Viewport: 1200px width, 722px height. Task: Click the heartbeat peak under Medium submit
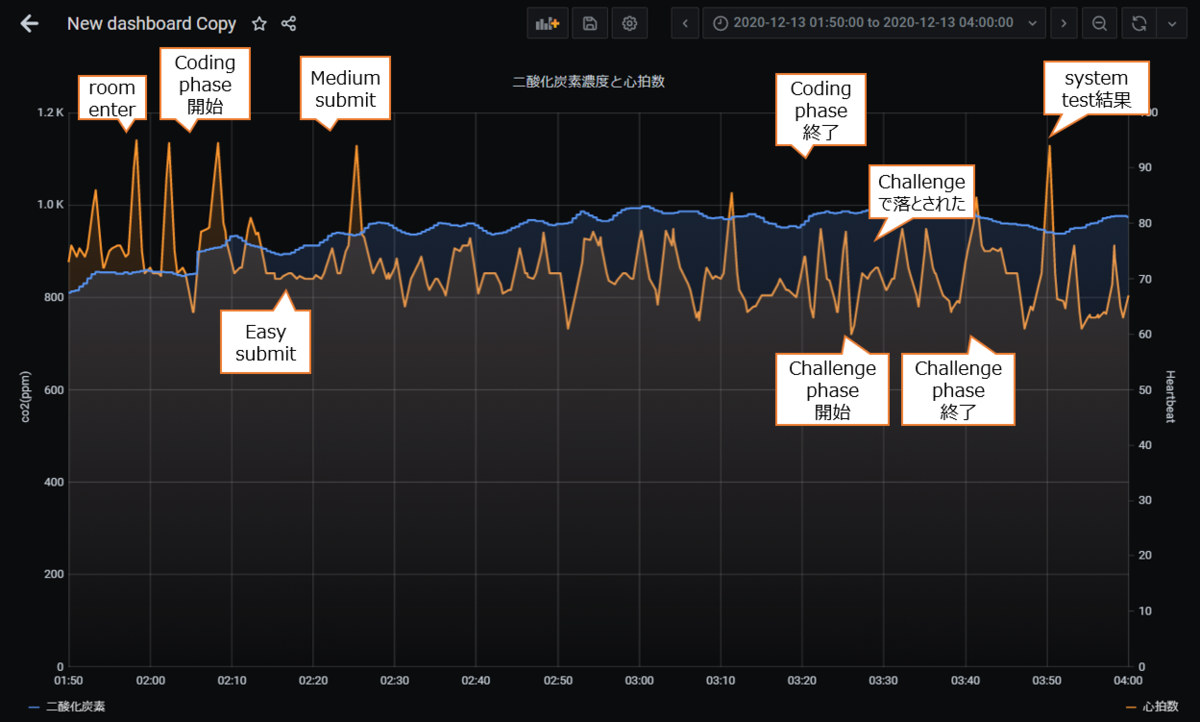(x=355, y=147)
